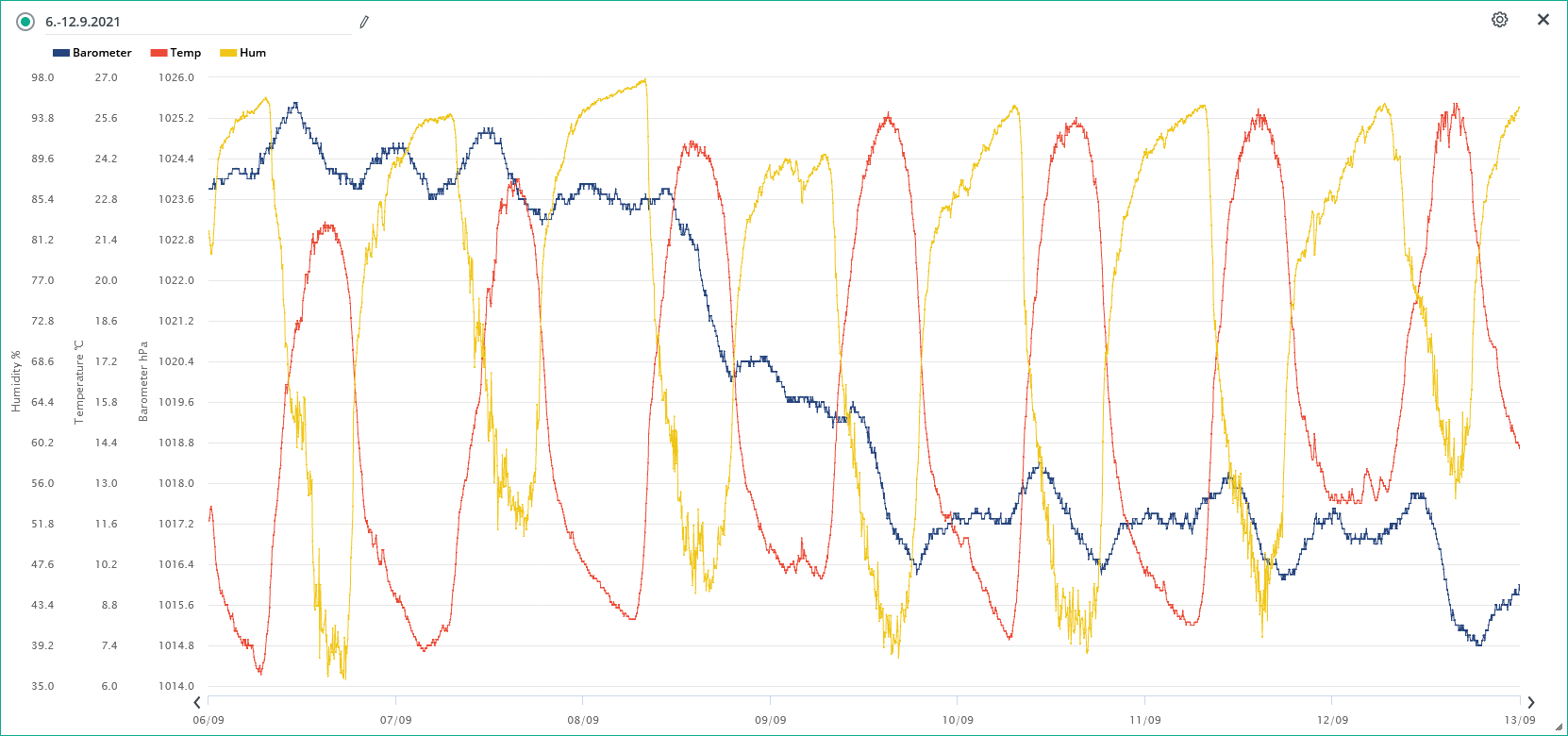Toggle the Barometer series legend label
1568x736 pixels.
[102, 53]
